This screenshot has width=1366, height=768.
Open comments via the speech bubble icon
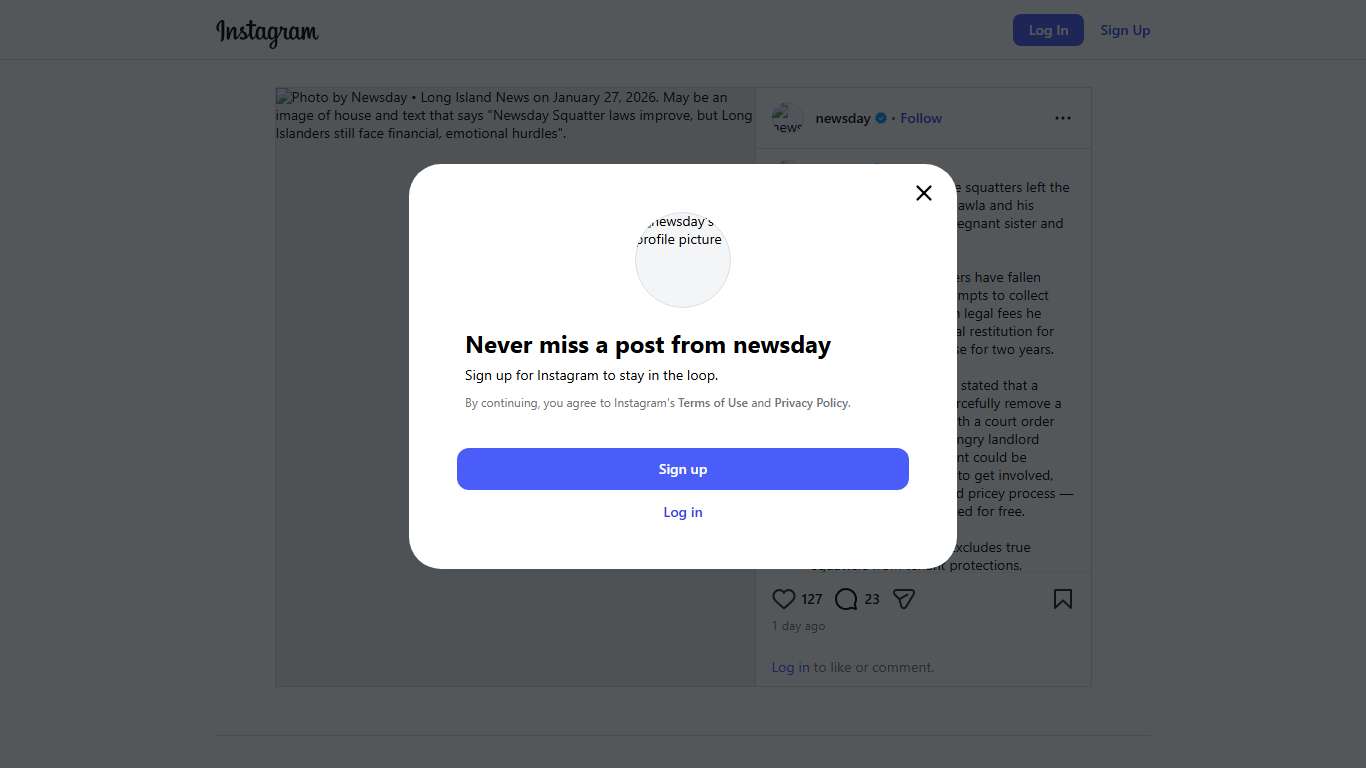846,599
